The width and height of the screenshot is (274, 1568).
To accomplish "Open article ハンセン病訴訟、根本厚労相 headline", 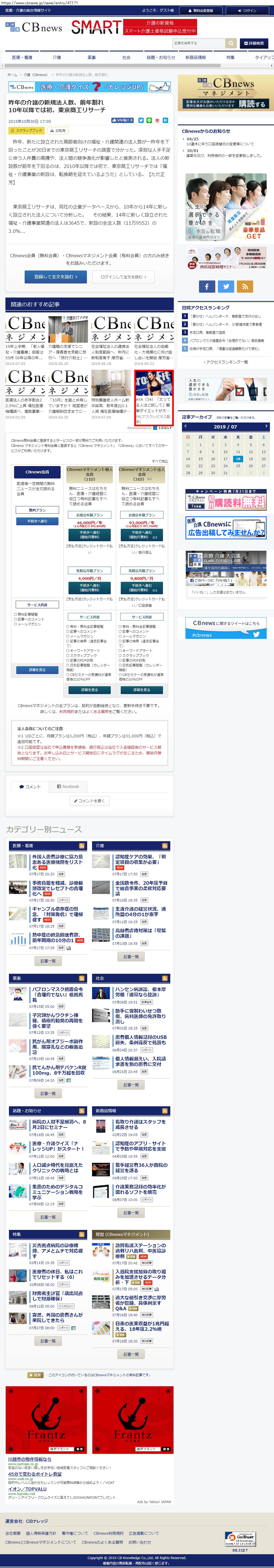I will [140, 992].
